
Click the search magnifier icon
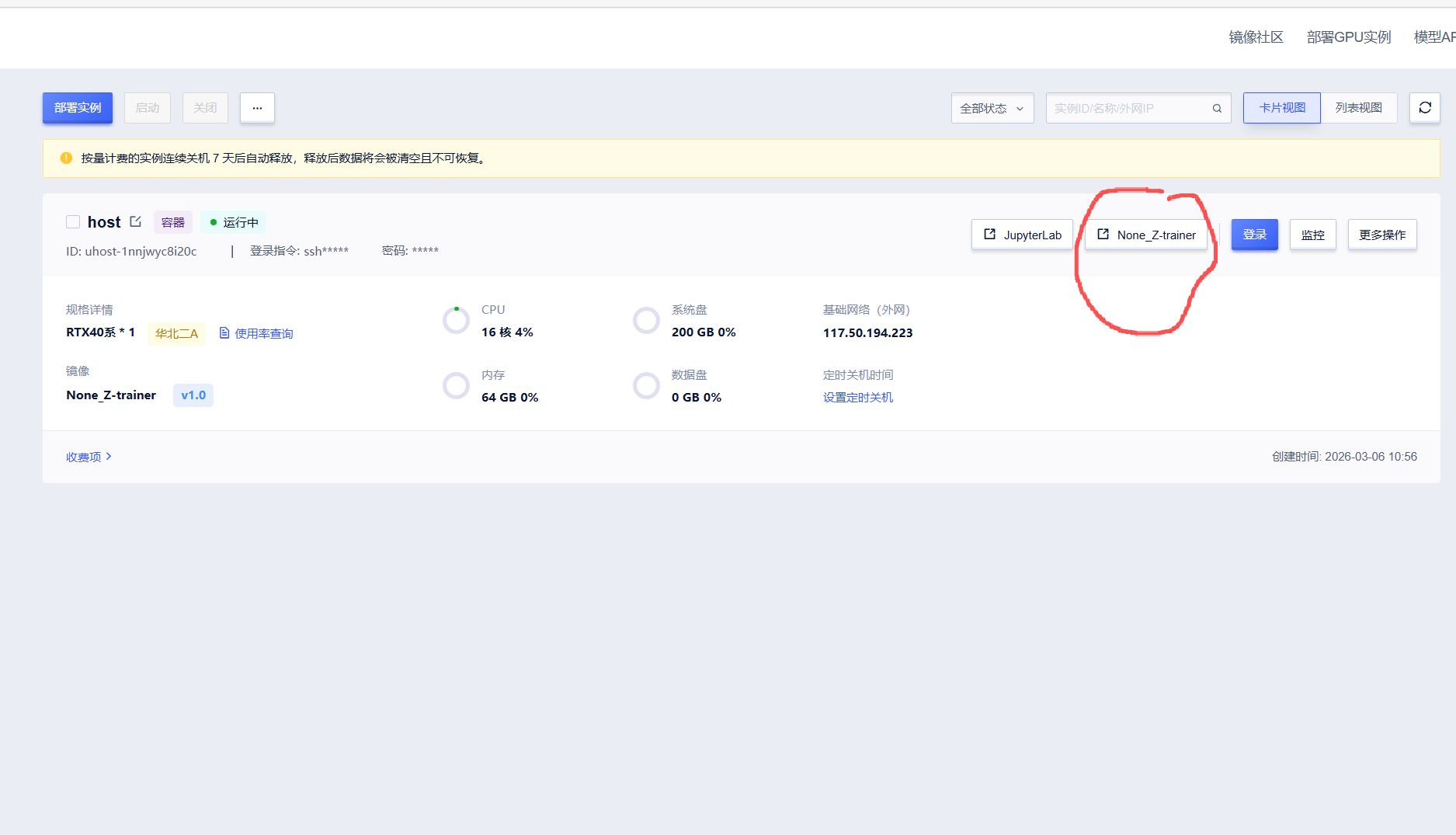[1217, 109]
